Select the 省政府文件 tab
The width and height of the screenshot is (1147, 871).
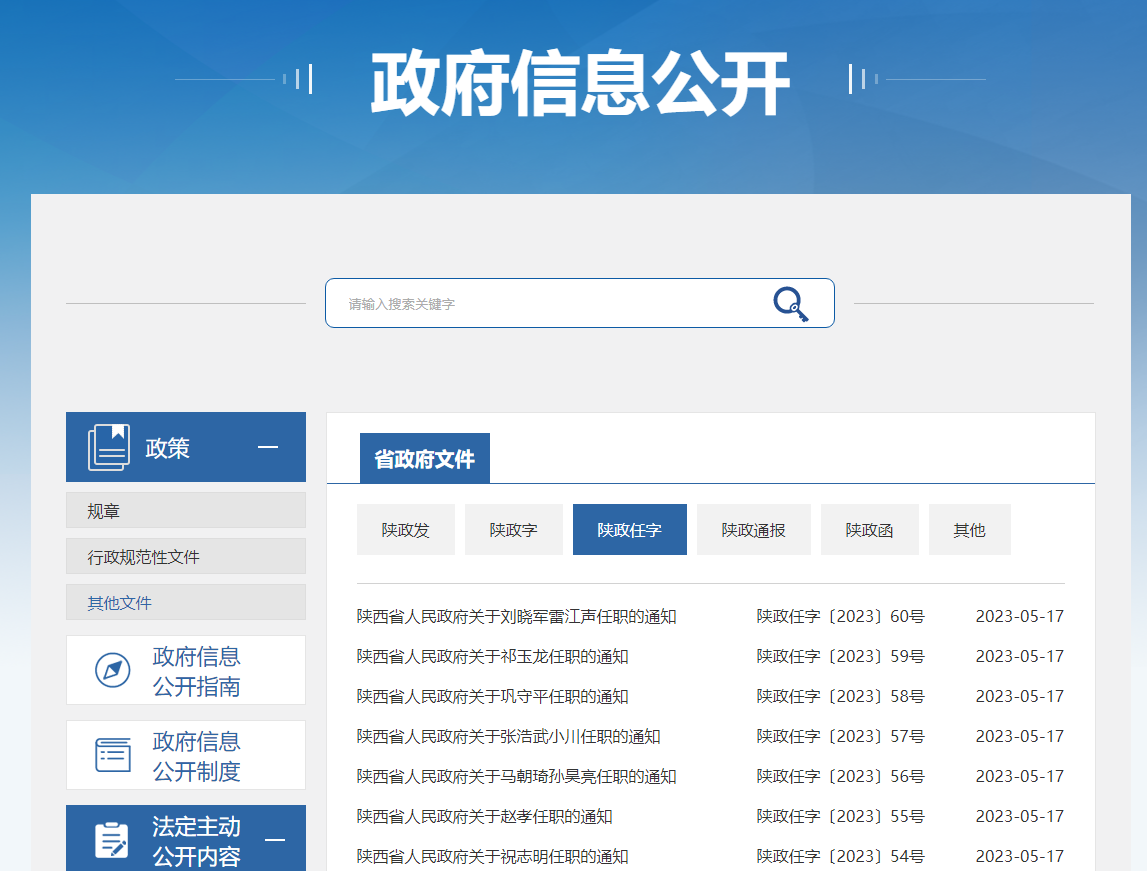point(424,459)
